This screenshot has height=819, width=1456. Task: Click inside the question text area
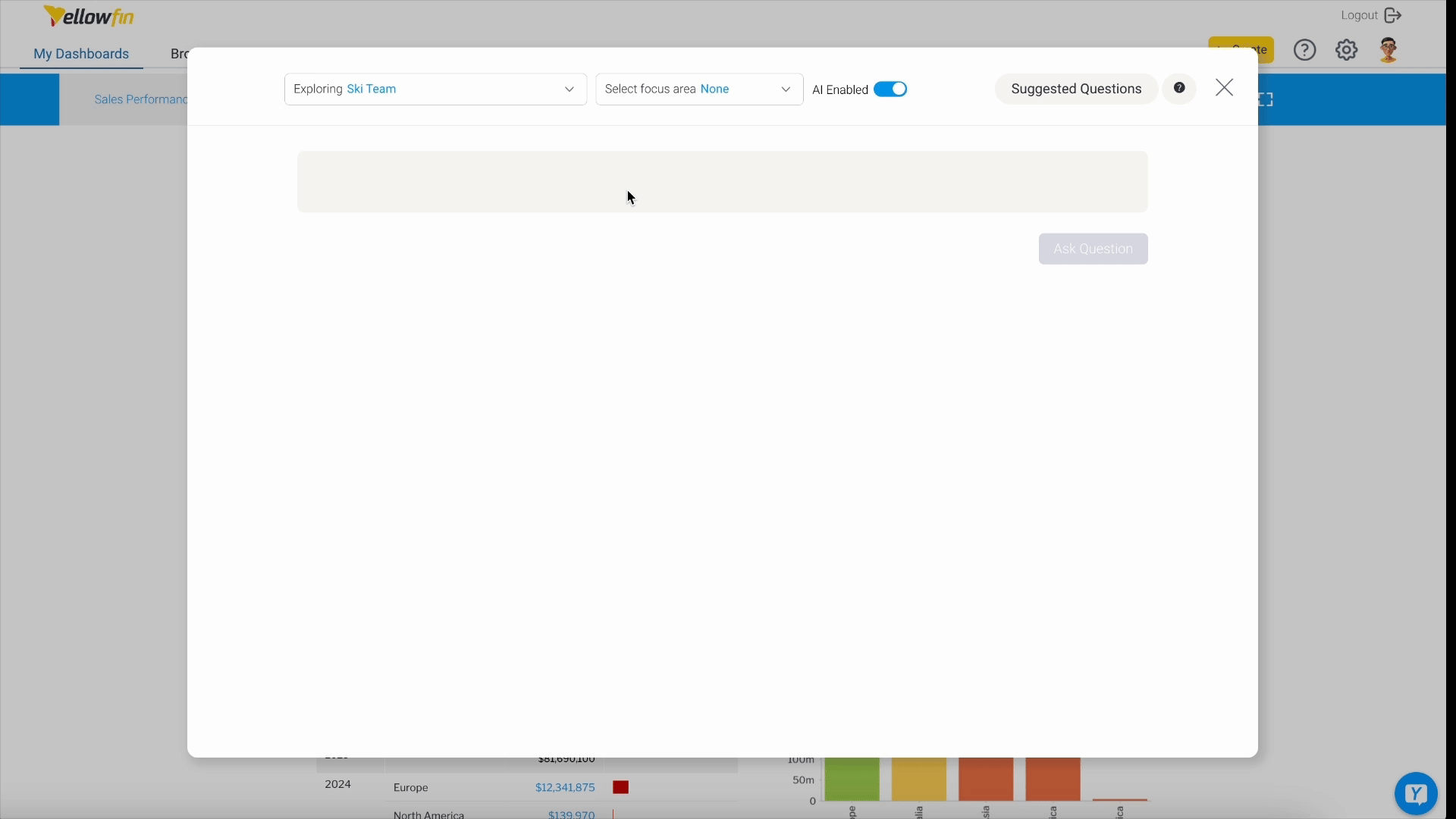[721, 182]
